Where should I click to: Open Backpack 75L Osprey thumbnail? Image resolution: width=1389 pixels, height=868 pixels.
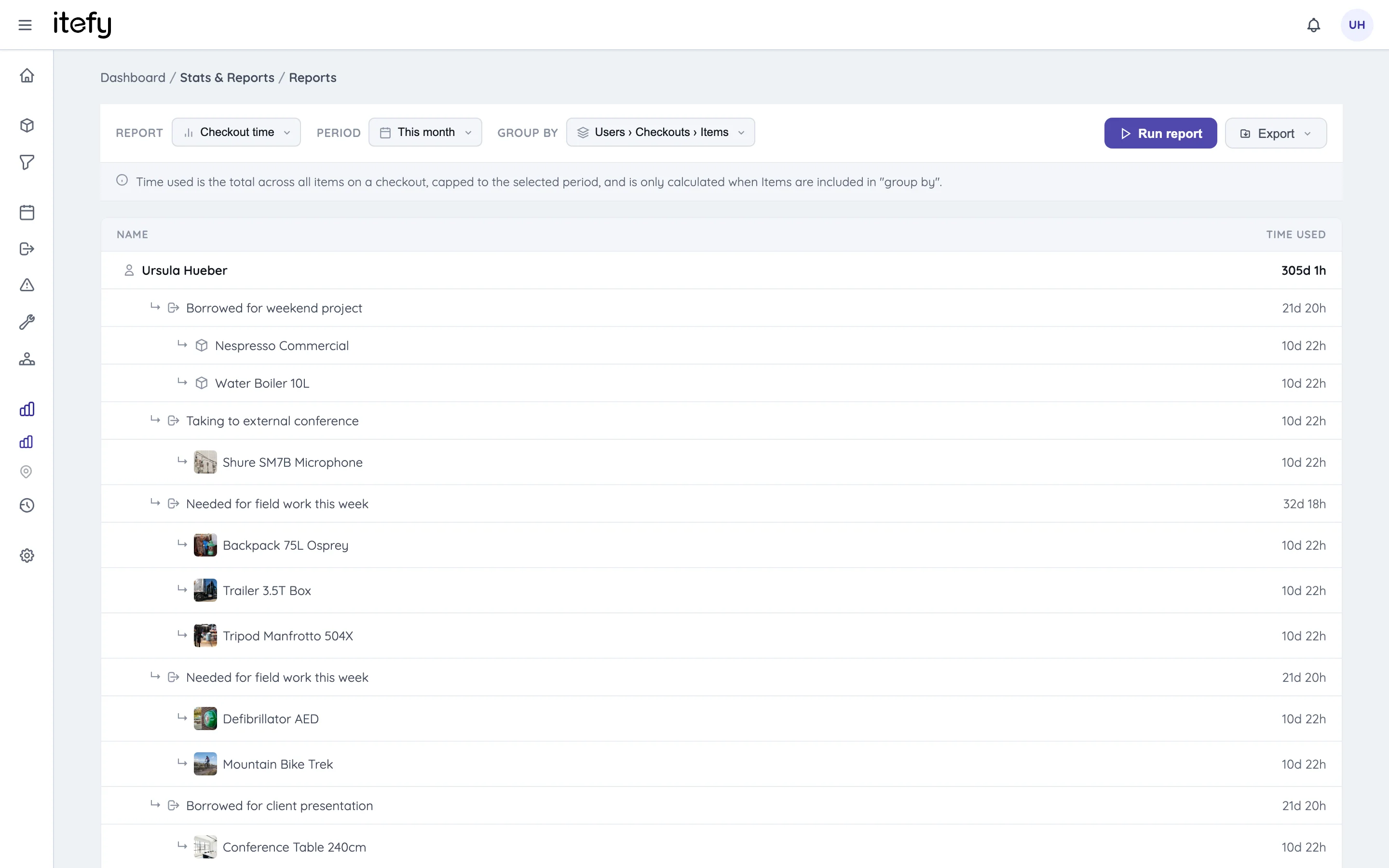tap(205, 545)
